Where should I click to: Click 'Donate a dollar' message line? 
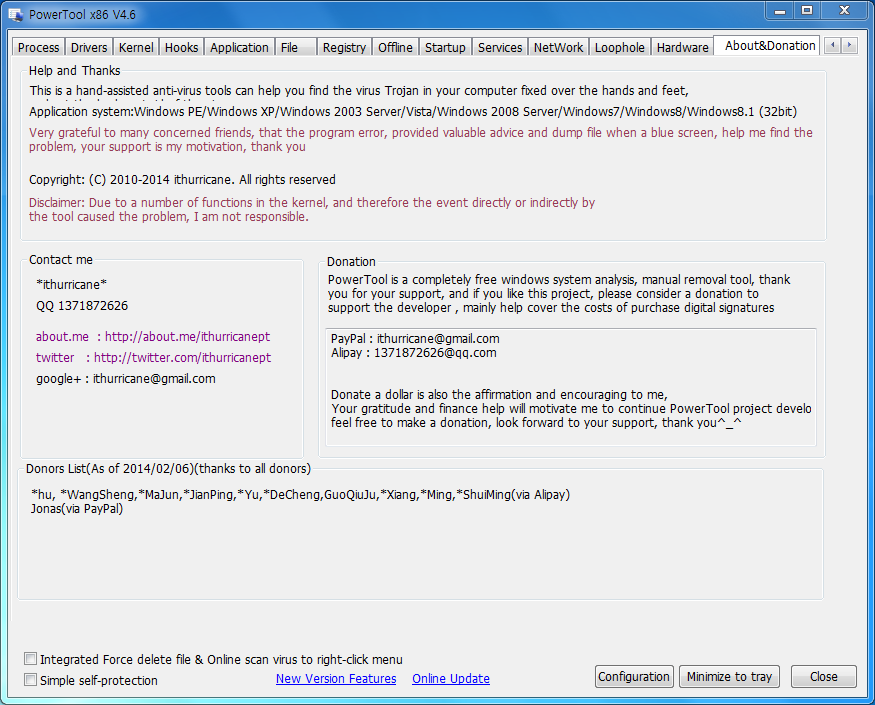[x=499, y=395]
